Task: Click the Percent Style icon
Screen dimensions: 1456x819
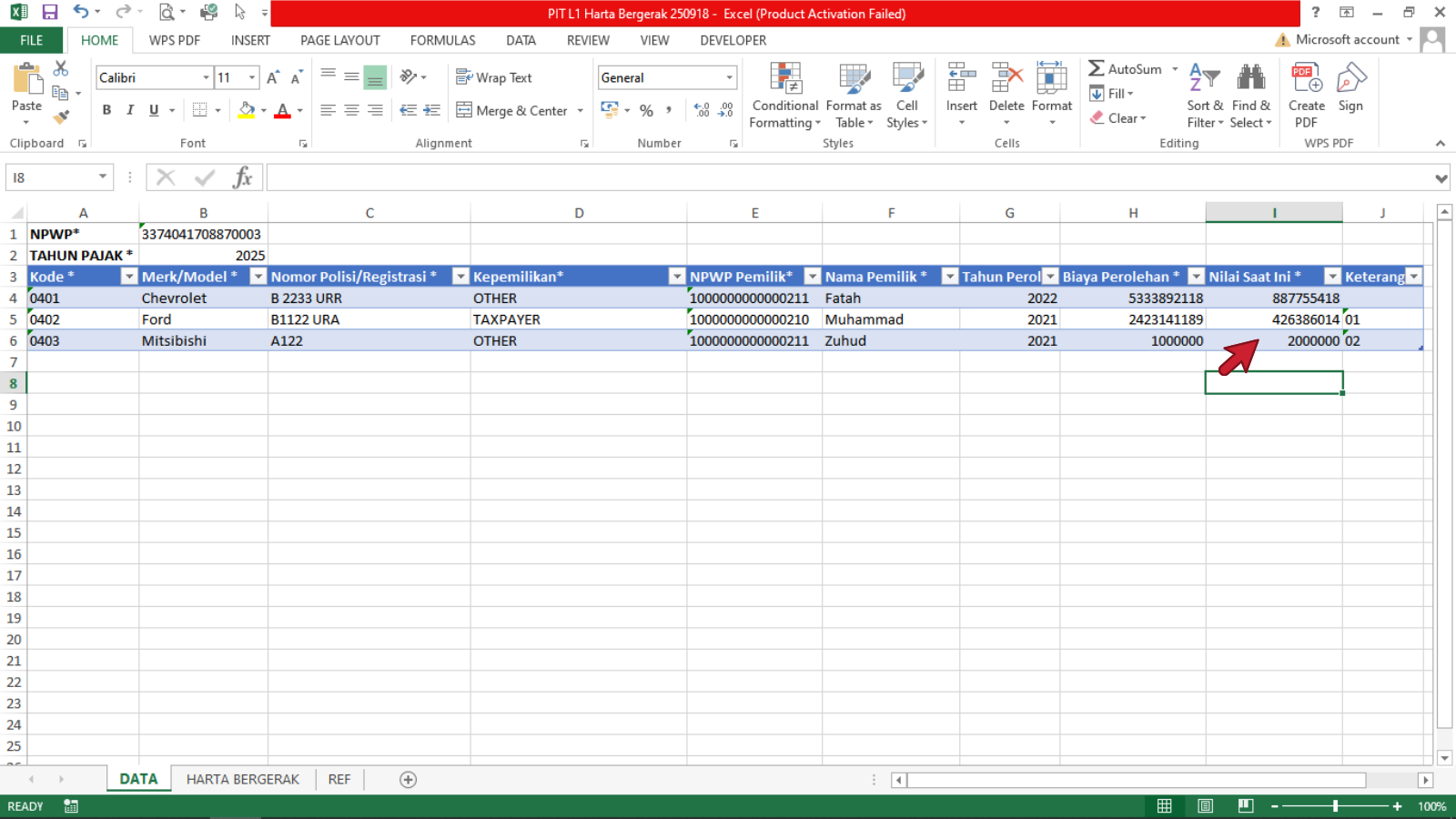Action: pos(646,110)
